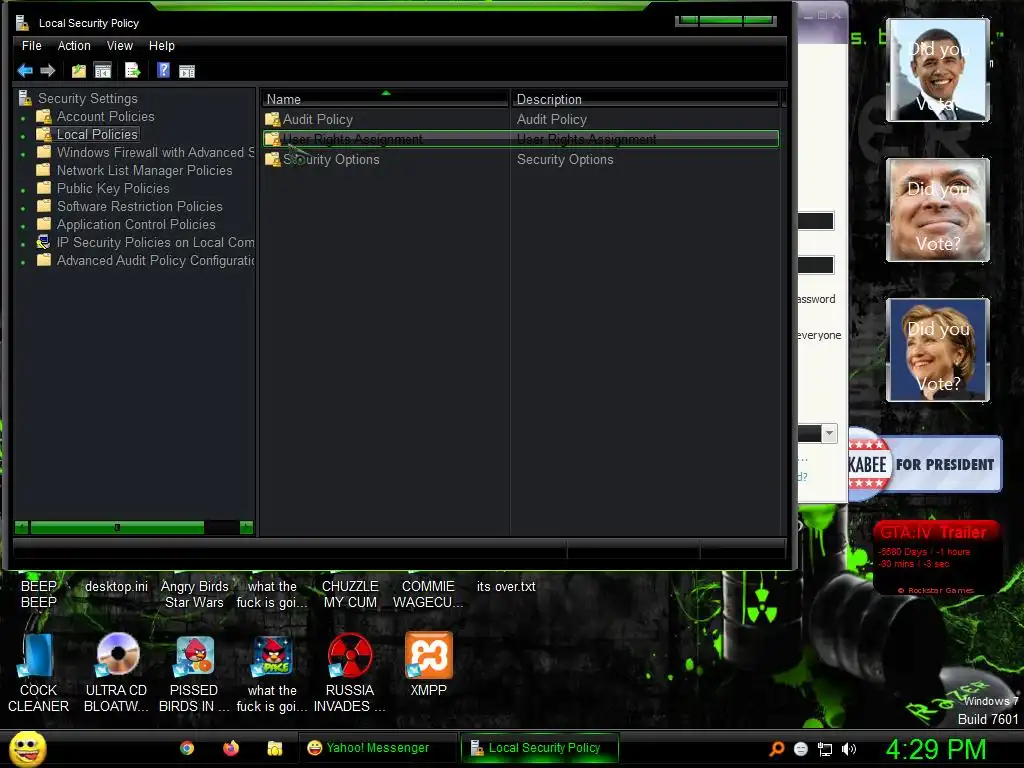The image size is (1024, 768).
Task: Click the bottom 'Did you Vote?' gadget photo
Action: (938, 349)
